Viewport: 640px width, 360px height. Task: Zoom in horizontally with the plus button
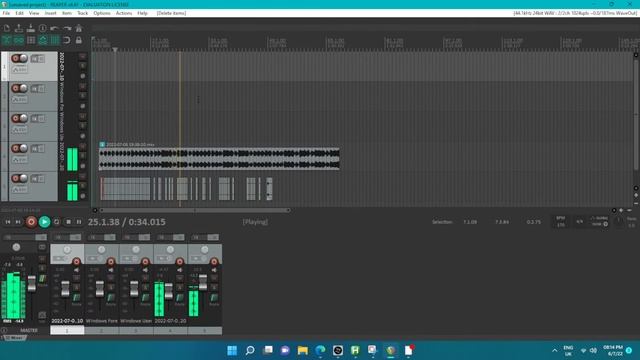(x=621, y=210)
